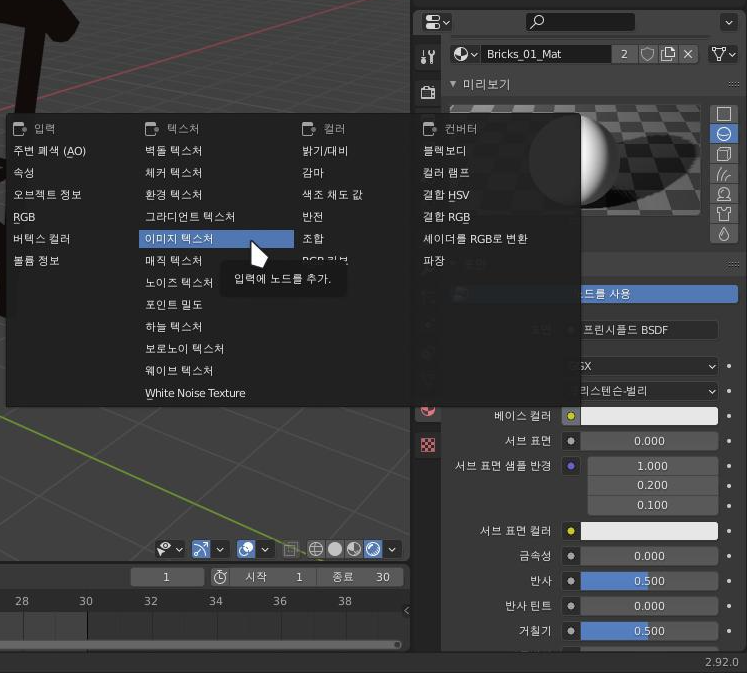Toggle rendered viewport shading
This screenshot has width=747, height=673.
pos(373,549)
